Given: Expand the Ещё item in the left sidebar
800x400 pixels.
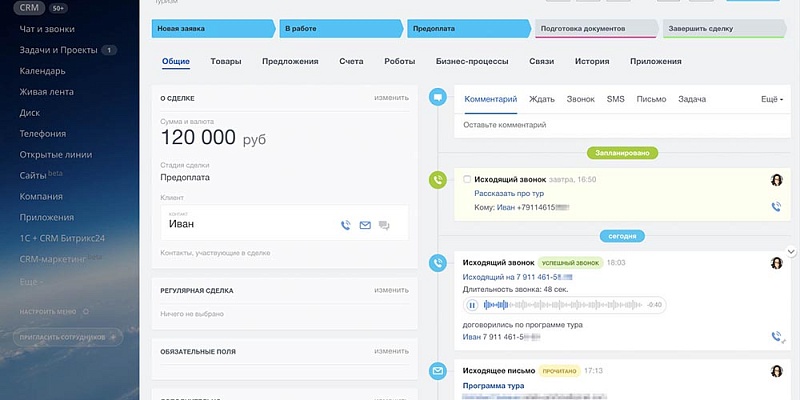Looking at the screenshot, I should tap(32, 282).
